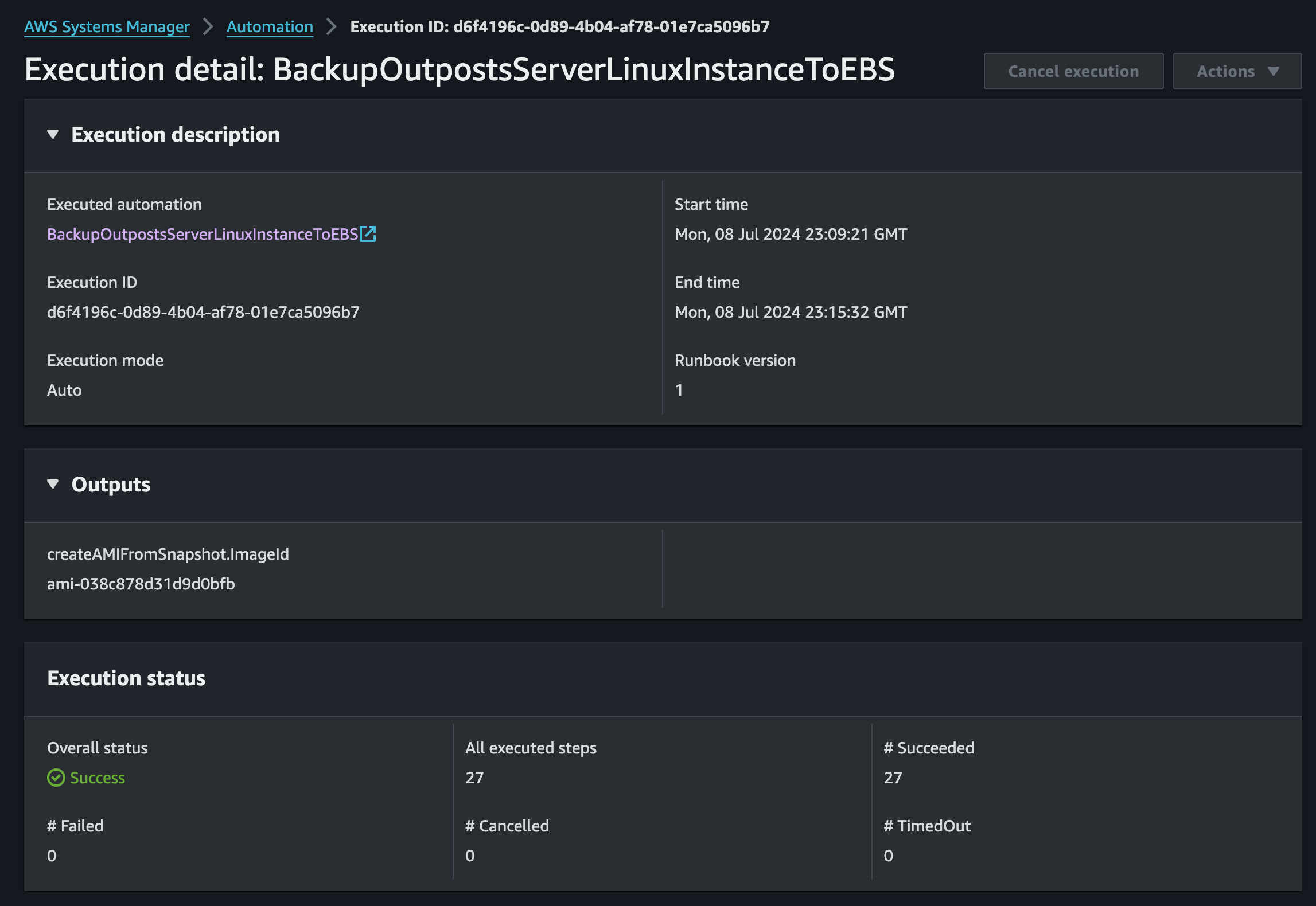Click the End time value
Image resolution: width=1316 pixels, height=906 pixels.
(791, 312)
